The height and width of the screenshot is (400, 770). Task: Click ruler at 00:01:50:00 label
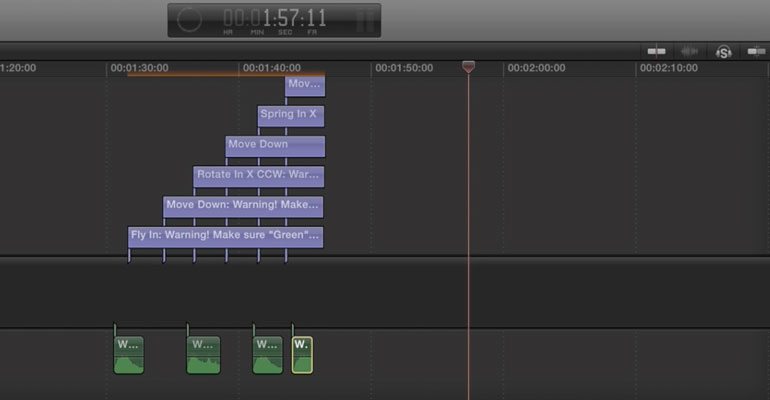click(404, 68)
